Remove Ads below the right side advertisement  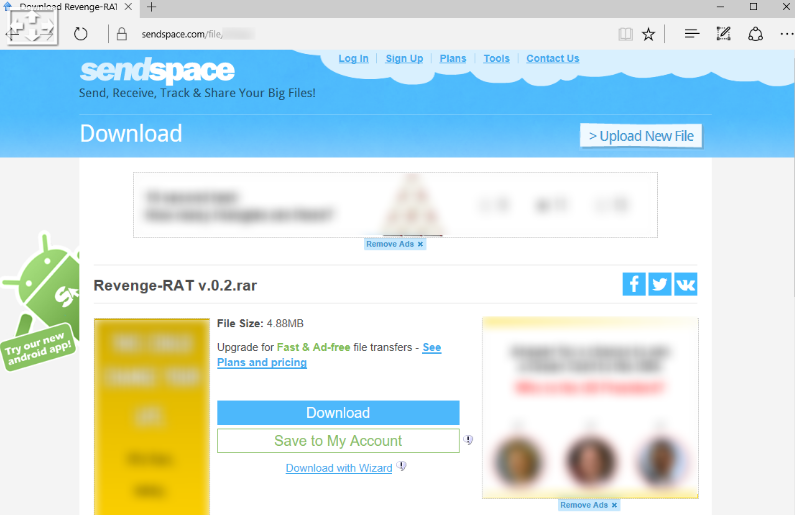[x=589, y=505]
